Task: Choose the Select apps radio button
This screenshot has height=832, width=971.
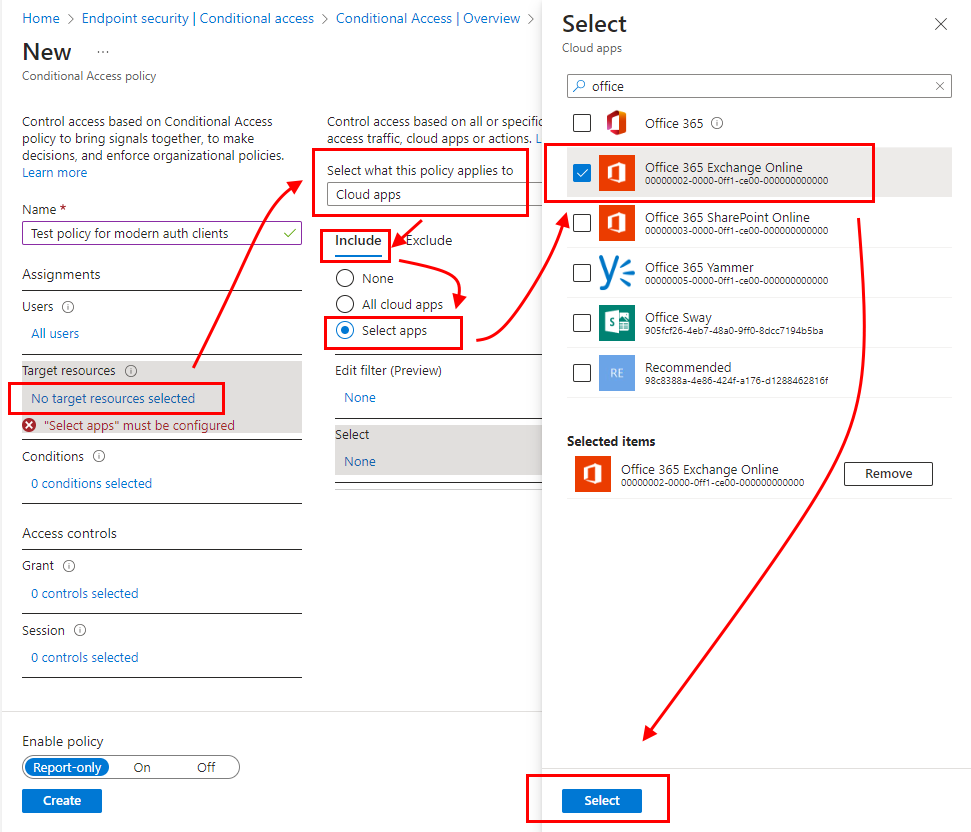Action: pyautogui.click(x=345, y=331)
